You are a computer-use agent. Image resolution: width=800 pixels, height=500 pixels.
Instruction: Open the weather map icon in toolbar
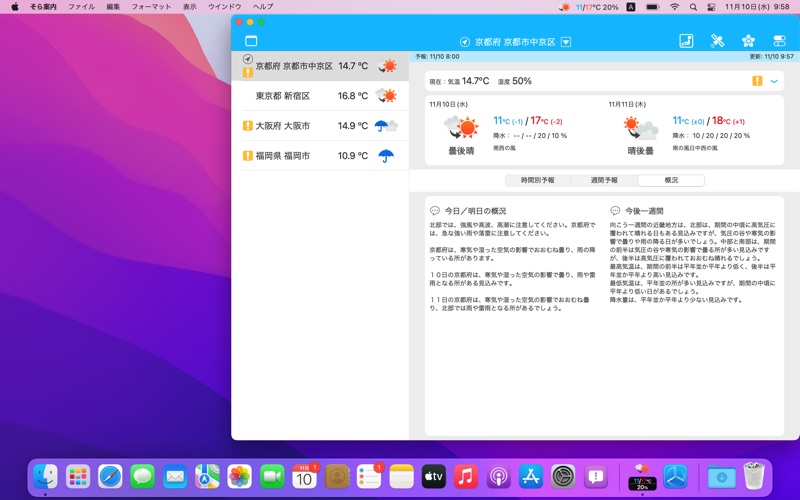[686, 41]
